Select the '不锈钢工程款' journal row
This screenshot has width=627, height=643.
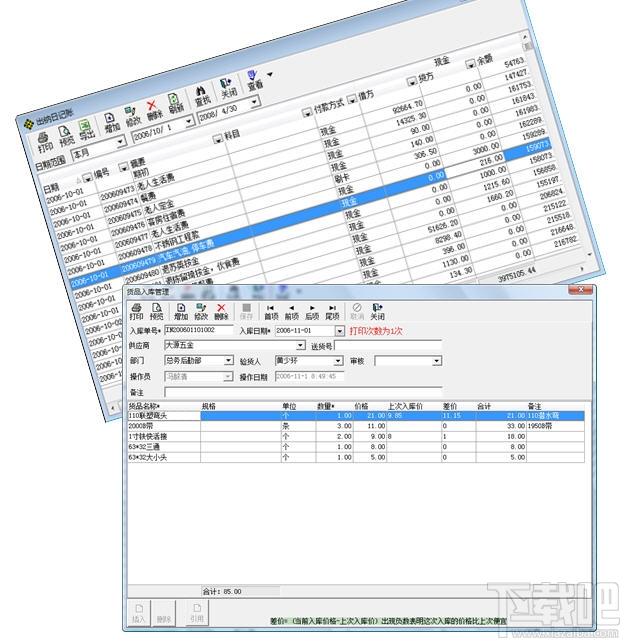(x=177, y=241)
